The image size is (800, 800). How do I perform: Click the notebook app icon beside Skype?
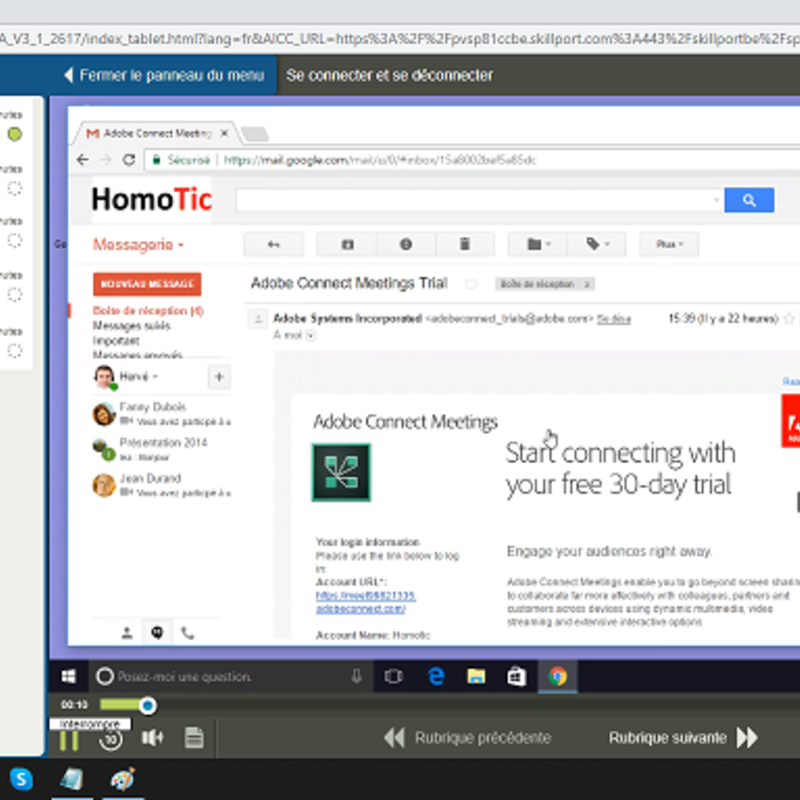click(71, 779)
